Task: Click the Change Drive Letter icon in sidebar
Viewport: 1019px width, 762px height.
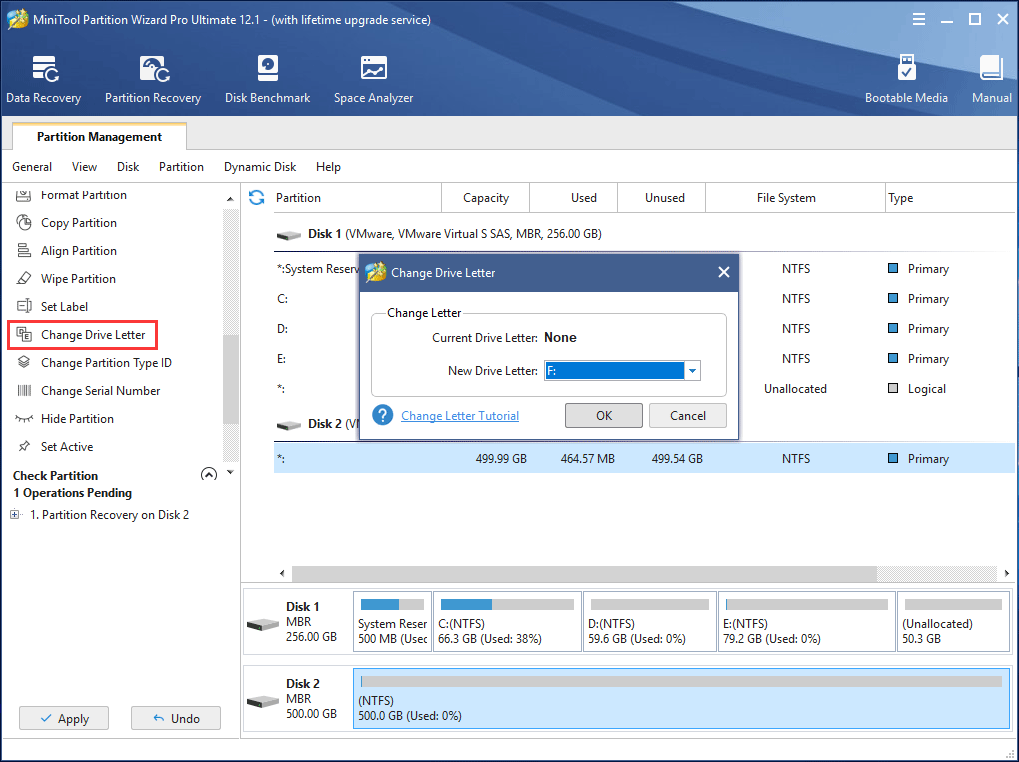Action: pyautogui.click(x=24, y=335)
